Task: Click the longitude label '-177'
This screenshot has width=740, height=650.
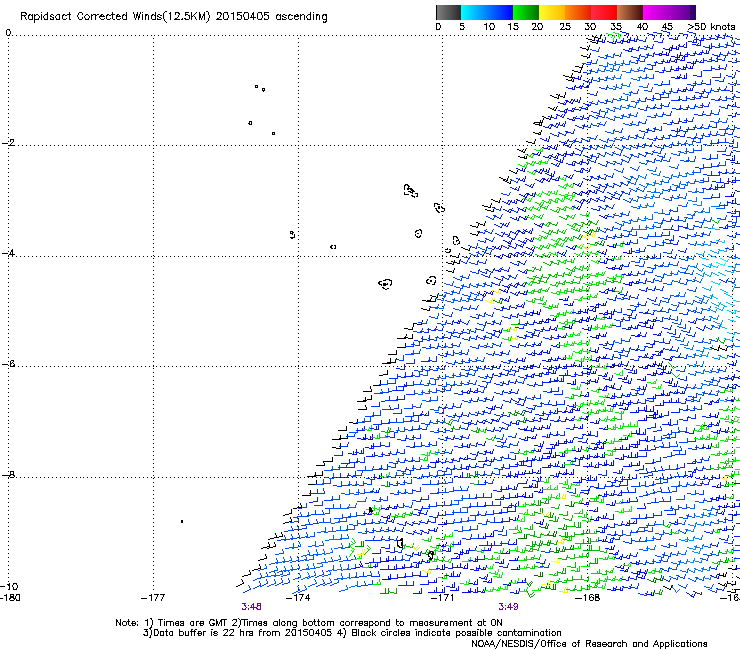Action: coord(153,598)
